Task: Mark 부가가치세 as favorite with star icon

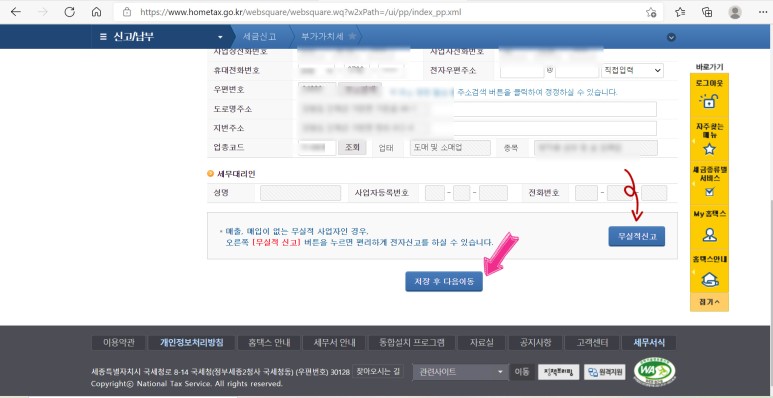Action: pyautogui.click(x=352, y=36)
